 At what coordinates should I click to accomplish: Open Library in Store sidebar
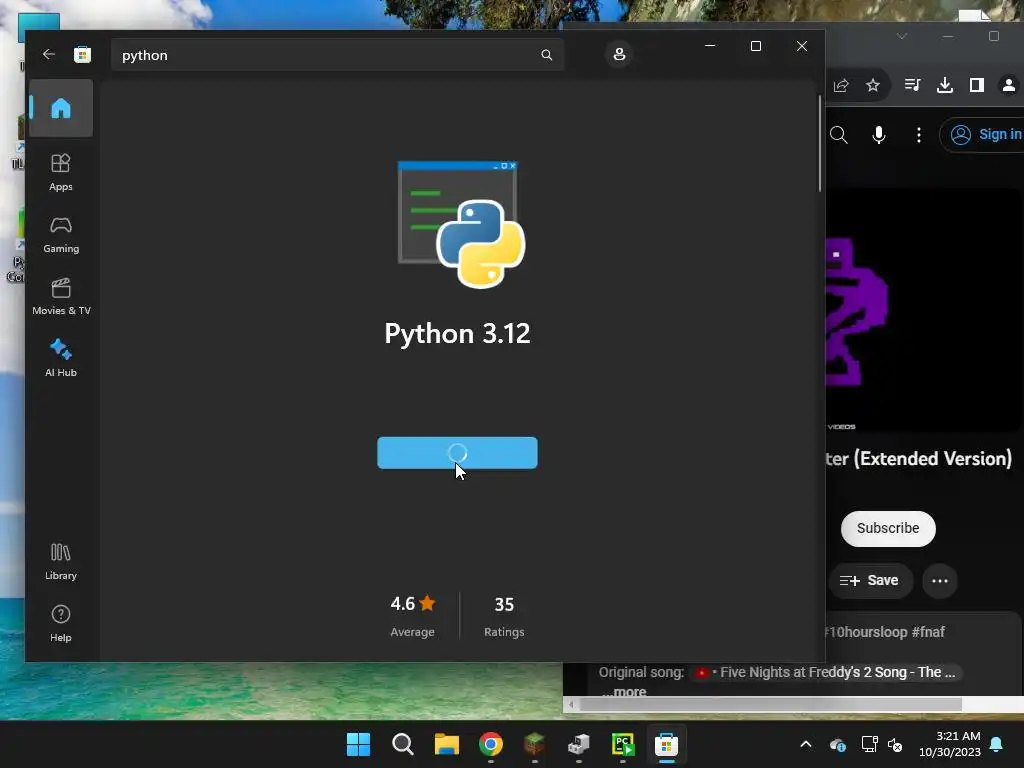coord(61,561)
